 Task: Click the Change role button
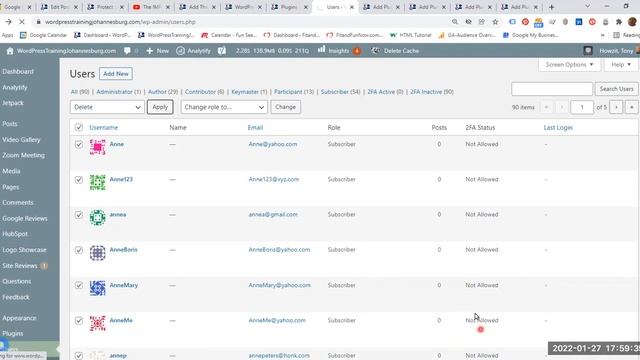285,107
